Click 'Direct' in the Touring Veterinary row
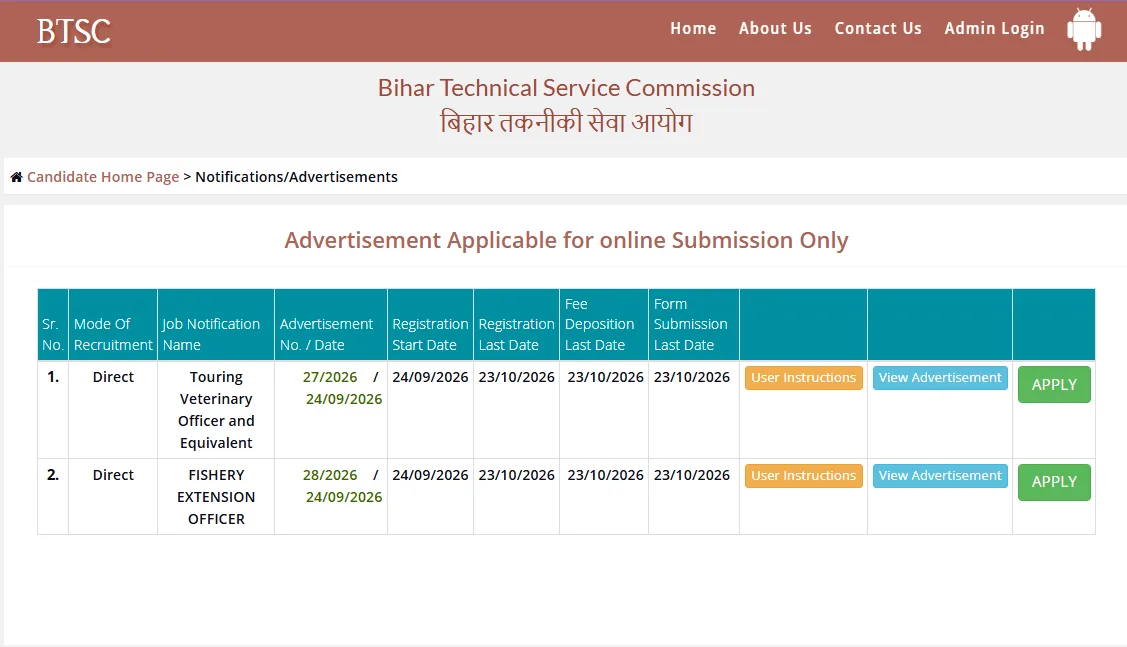The width and height of the screenshot is (1127, 647). (113, 377)
